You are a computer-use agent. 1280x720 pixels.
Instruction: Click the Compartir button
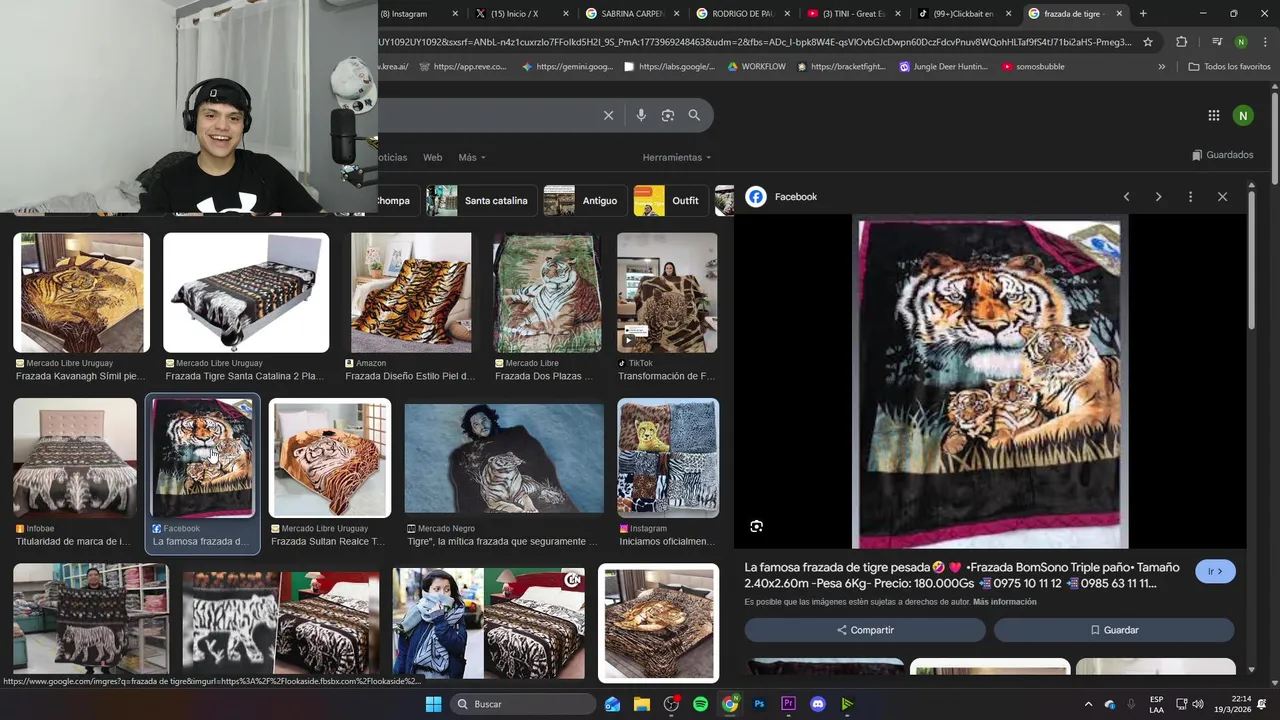pyautogui.click(x=865, y=630)
